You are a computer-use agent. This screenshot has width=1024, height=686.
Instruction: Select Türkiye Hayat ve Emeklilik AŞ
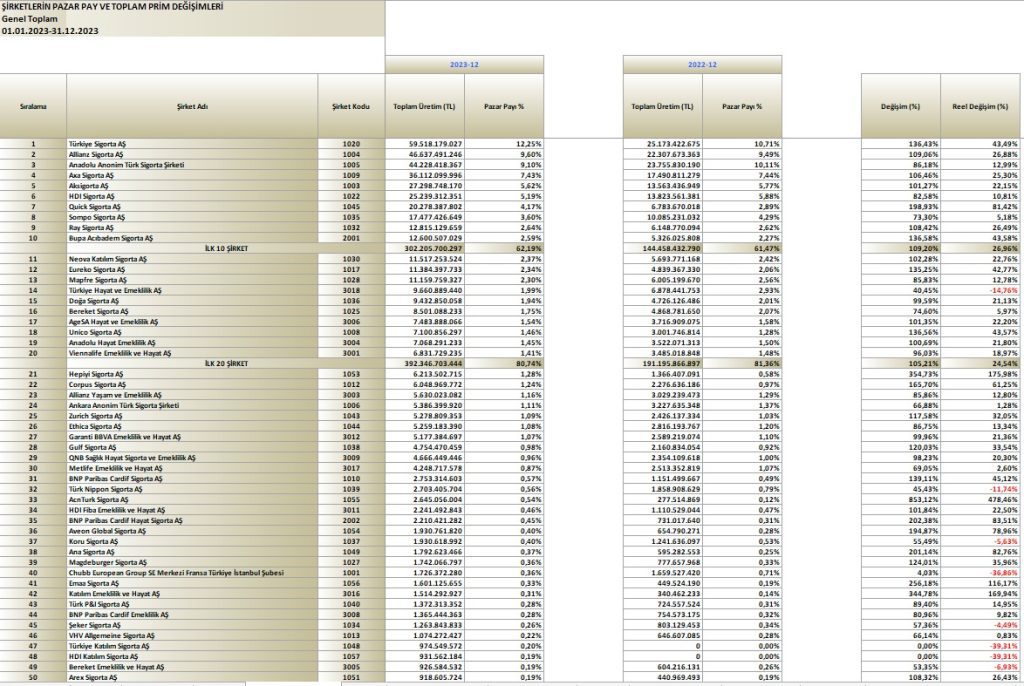click(x=115, y=290)
